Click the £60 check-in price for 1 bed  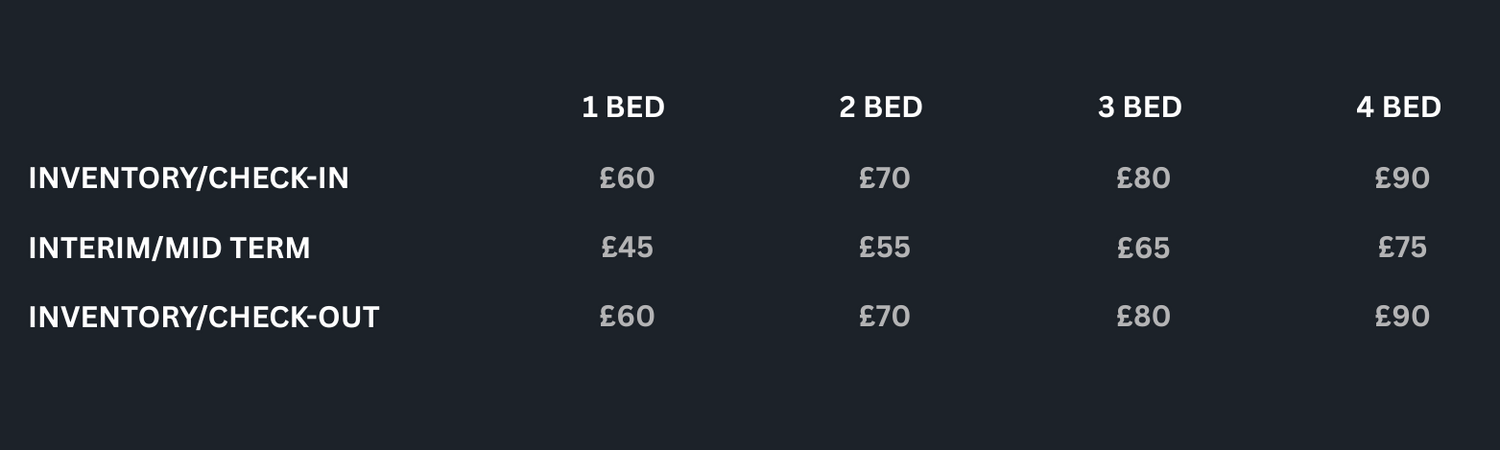pos(627,178)
